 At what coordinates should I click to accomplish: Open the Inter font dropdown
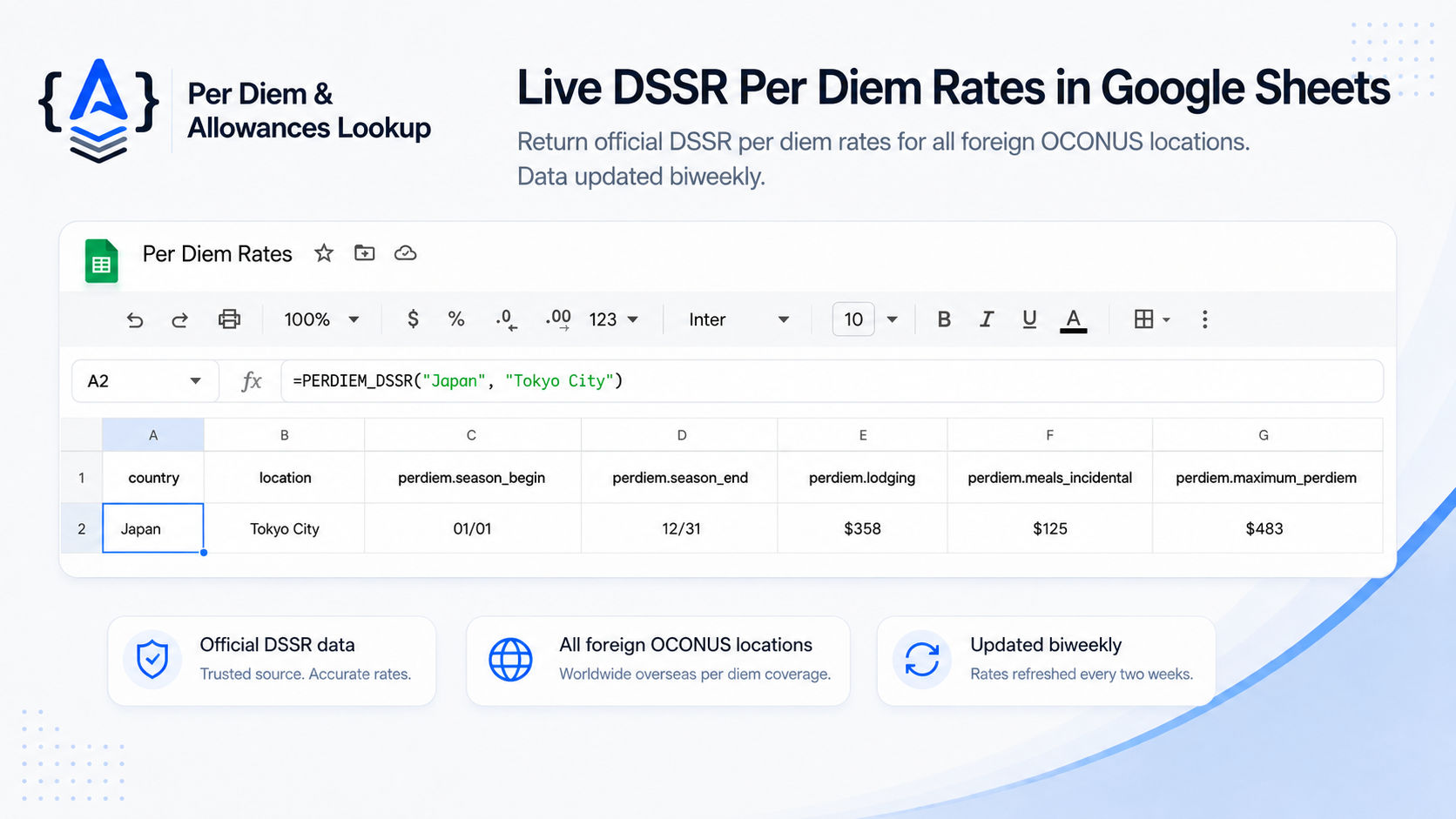pyautogui.click(x=738, y=319)
